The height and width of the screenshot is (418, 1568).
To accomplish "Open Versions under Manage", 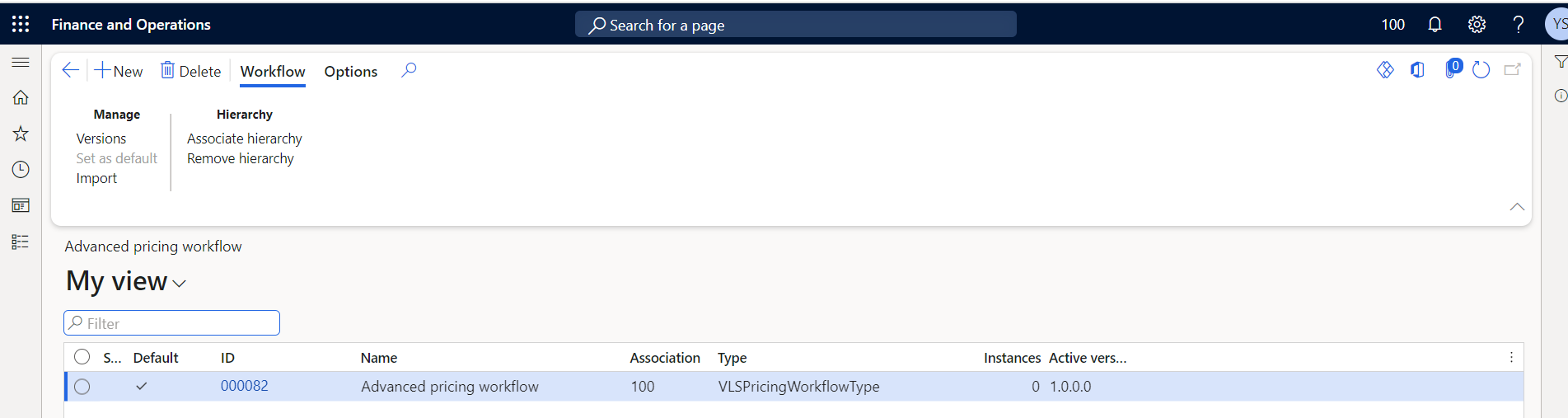I will pos(101,139).
